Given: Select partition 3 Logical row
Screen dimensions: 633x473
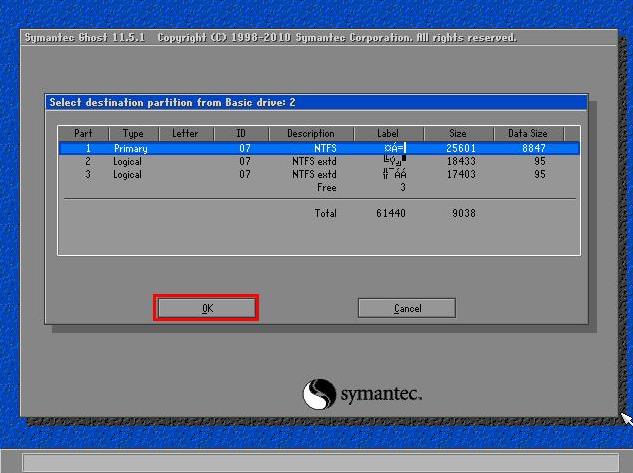Looking at the screenshot, I should (319, 174).
